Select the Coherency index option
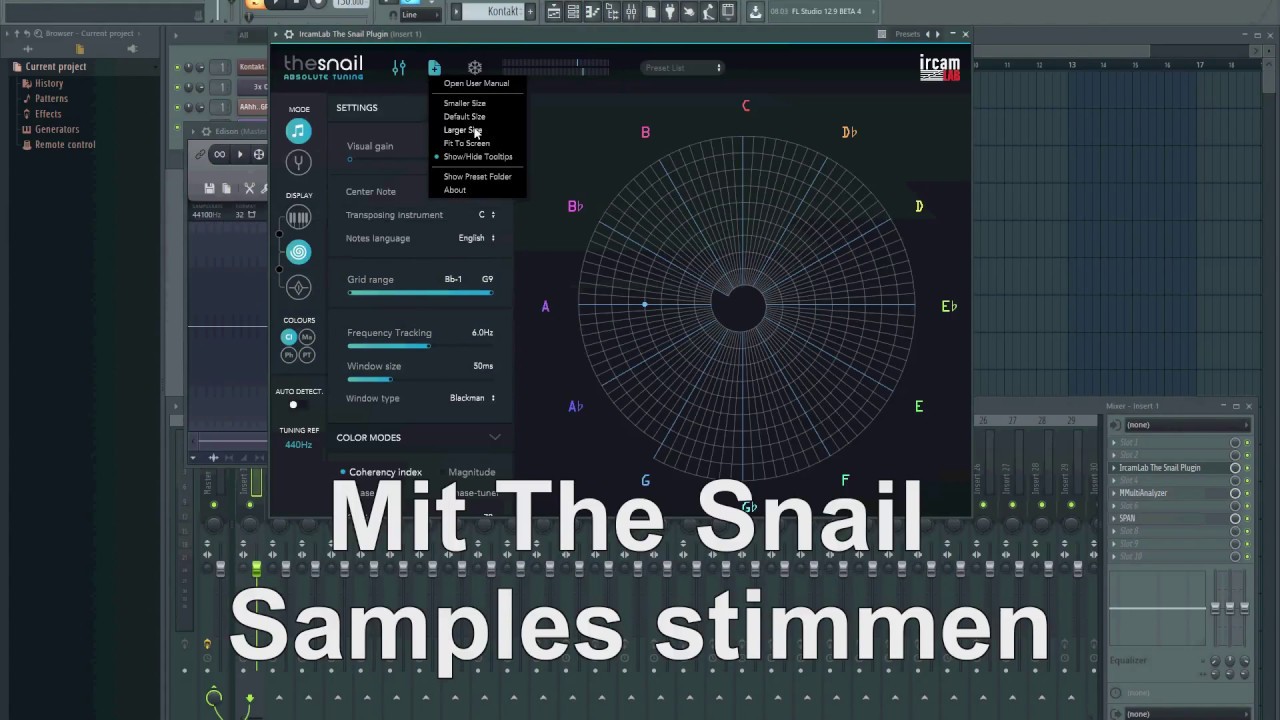 pos(381,472)
